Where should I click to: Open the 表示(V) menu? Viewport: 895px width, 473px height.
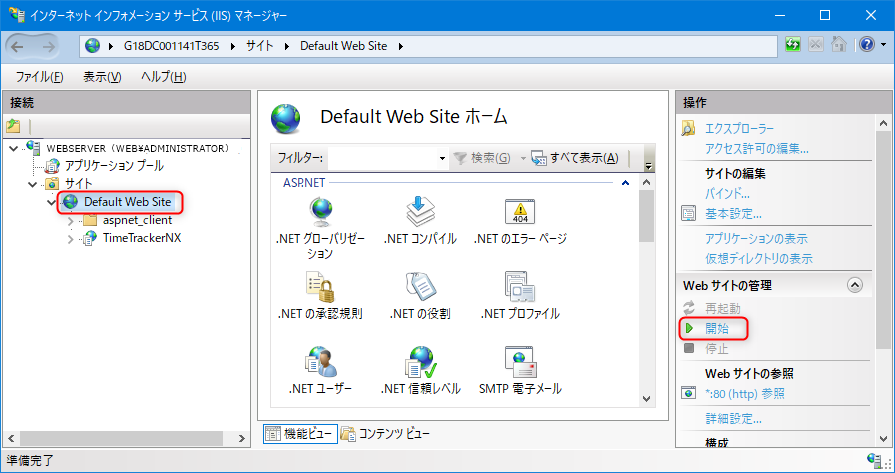coord(102,77)
